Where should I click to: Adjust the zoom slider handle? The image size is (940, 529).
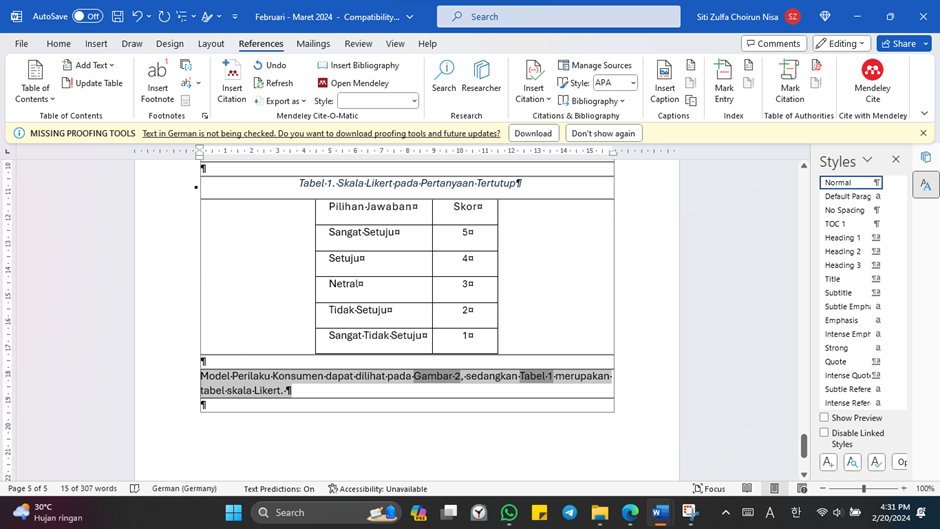pyautogui.click(x=864, y=489)
